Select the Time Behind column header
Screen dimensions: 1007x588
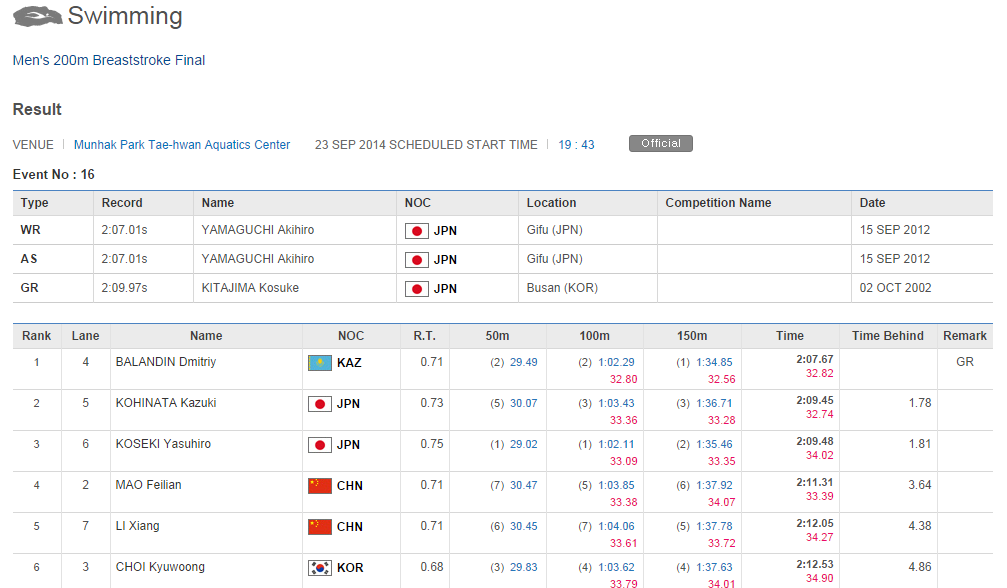888,336
